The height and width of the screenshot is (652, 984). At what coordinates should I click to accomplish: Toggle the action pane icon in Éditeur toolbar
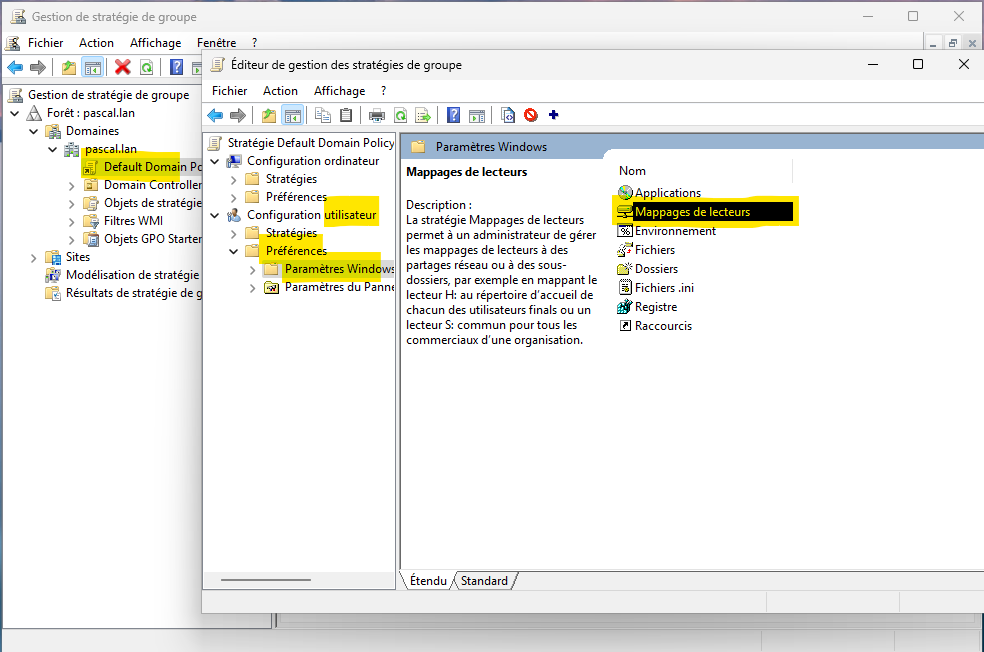477,115
